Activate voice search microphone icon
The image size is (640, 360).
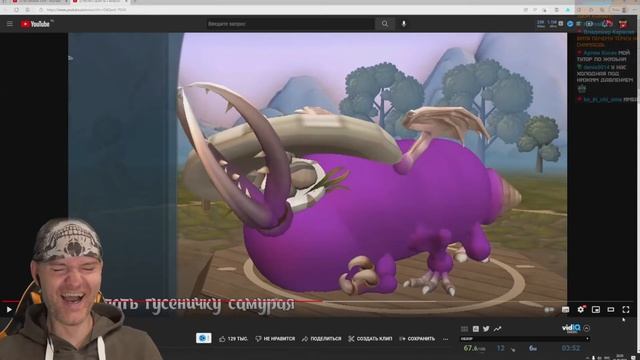[404, 24]
